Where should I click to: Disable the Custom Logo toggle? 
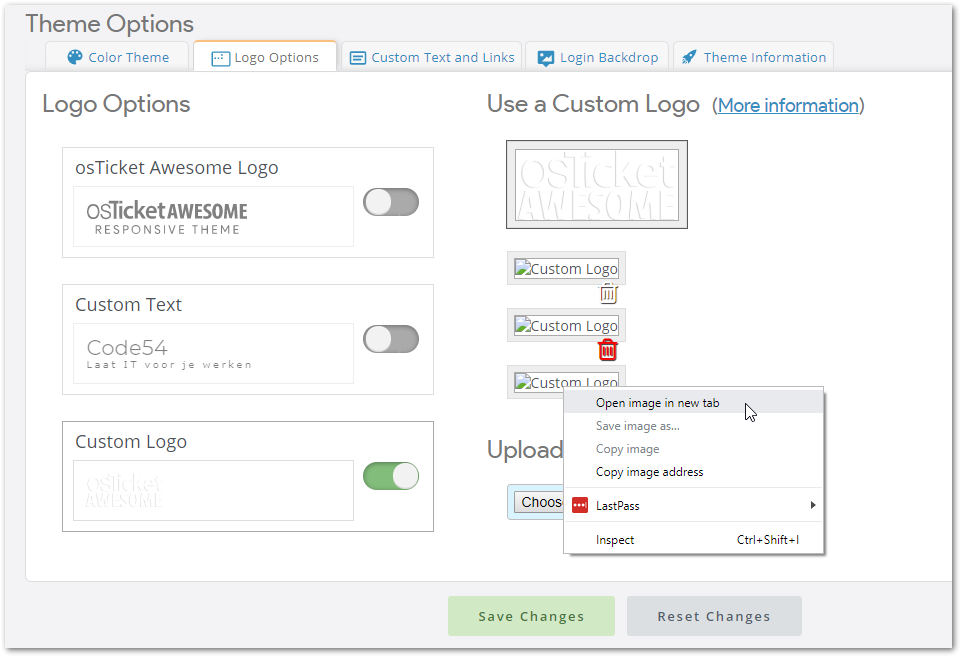tap(390, 476)
